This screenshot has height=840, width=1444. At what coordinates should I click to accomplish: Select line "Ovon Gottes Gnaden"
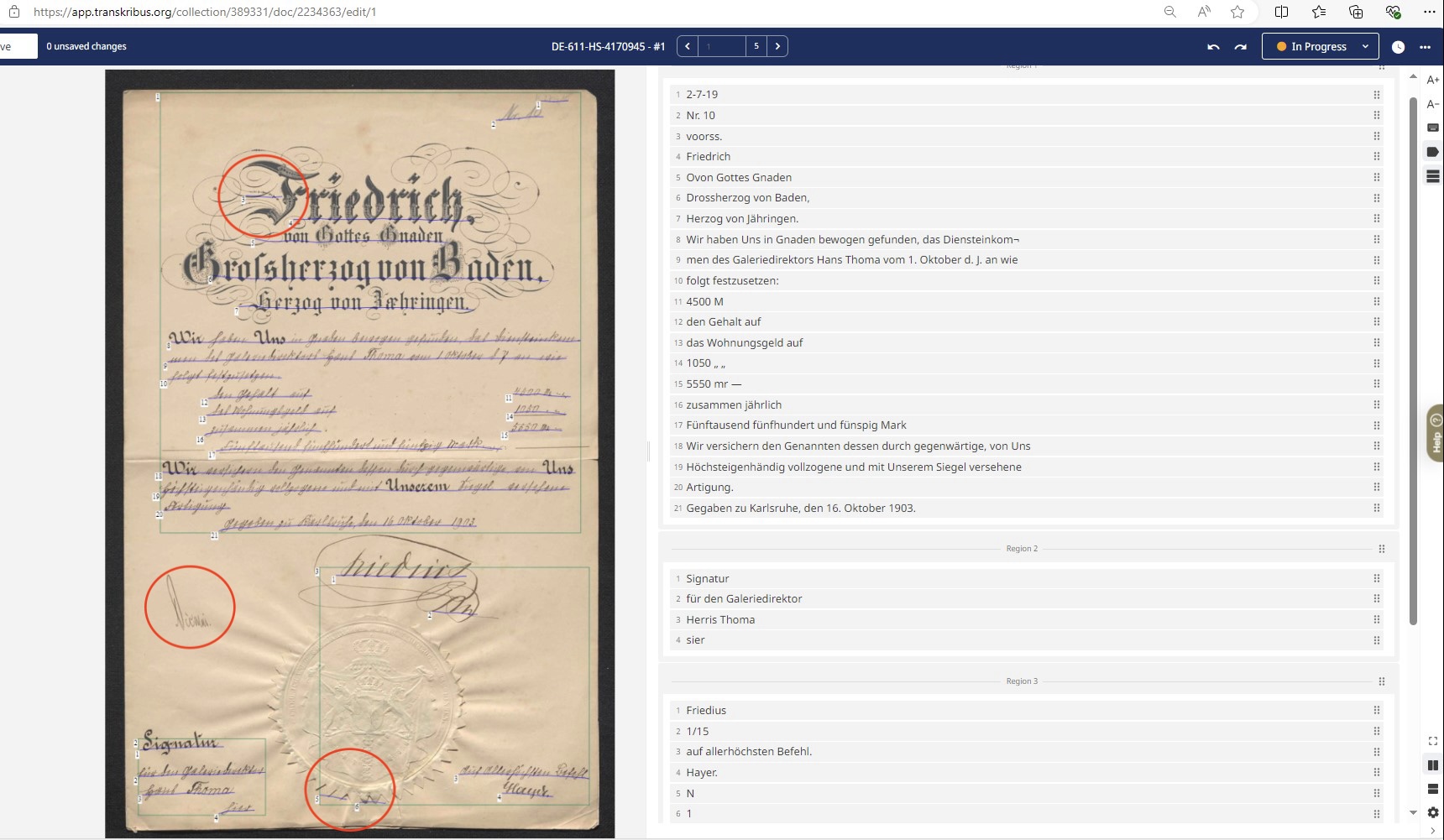coord(1026,178)
